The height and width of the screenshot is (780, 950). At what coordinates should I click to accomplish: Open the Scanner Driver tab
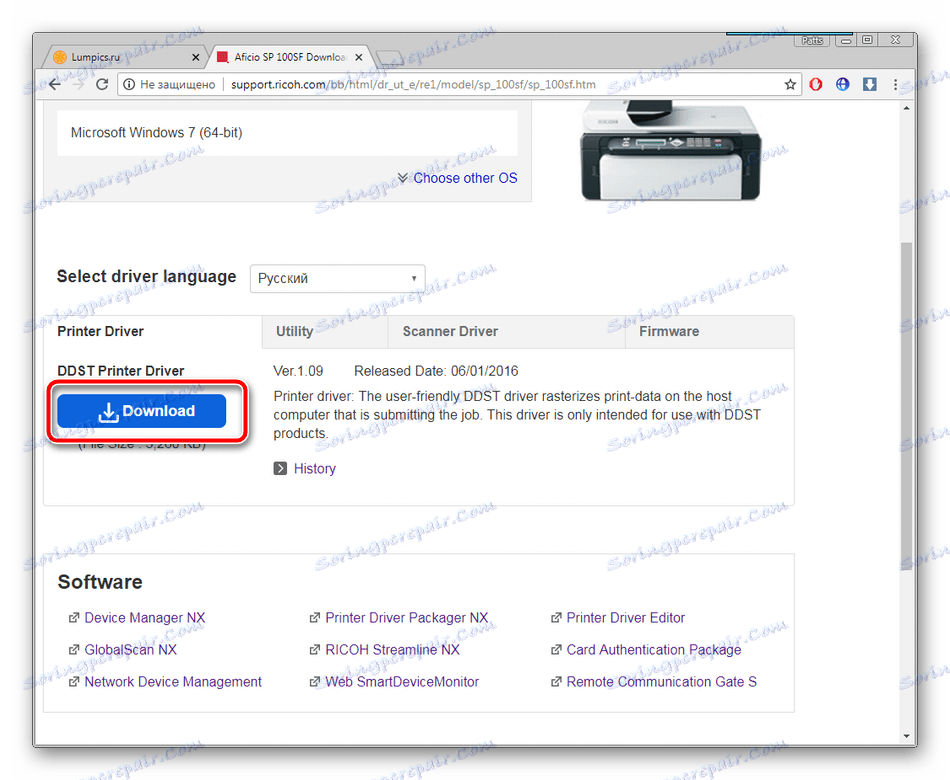[507, 332]
